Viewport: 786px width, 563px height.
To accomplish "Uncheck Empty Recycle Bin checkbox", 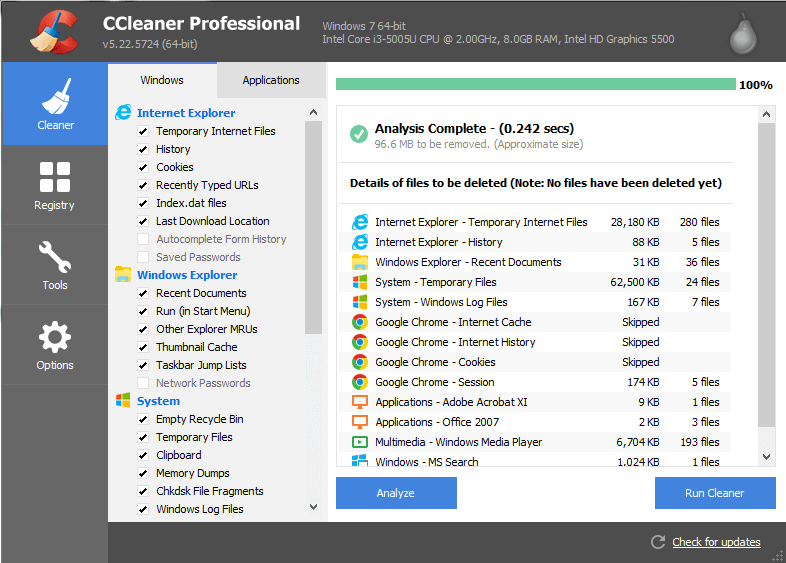I will (x=143, y=419).
